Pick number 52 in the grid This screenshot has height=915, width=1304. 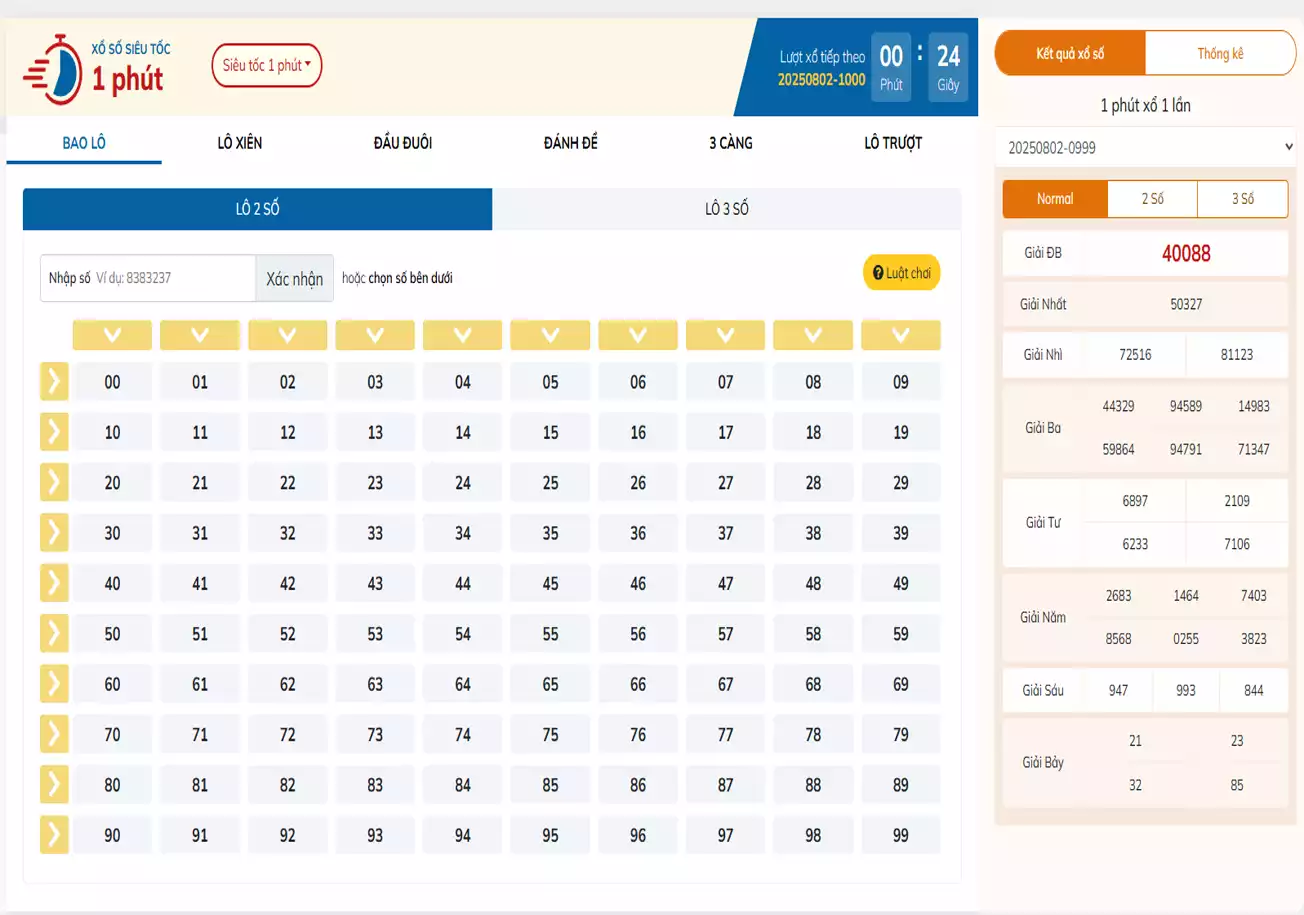click(x=288, y=633)
